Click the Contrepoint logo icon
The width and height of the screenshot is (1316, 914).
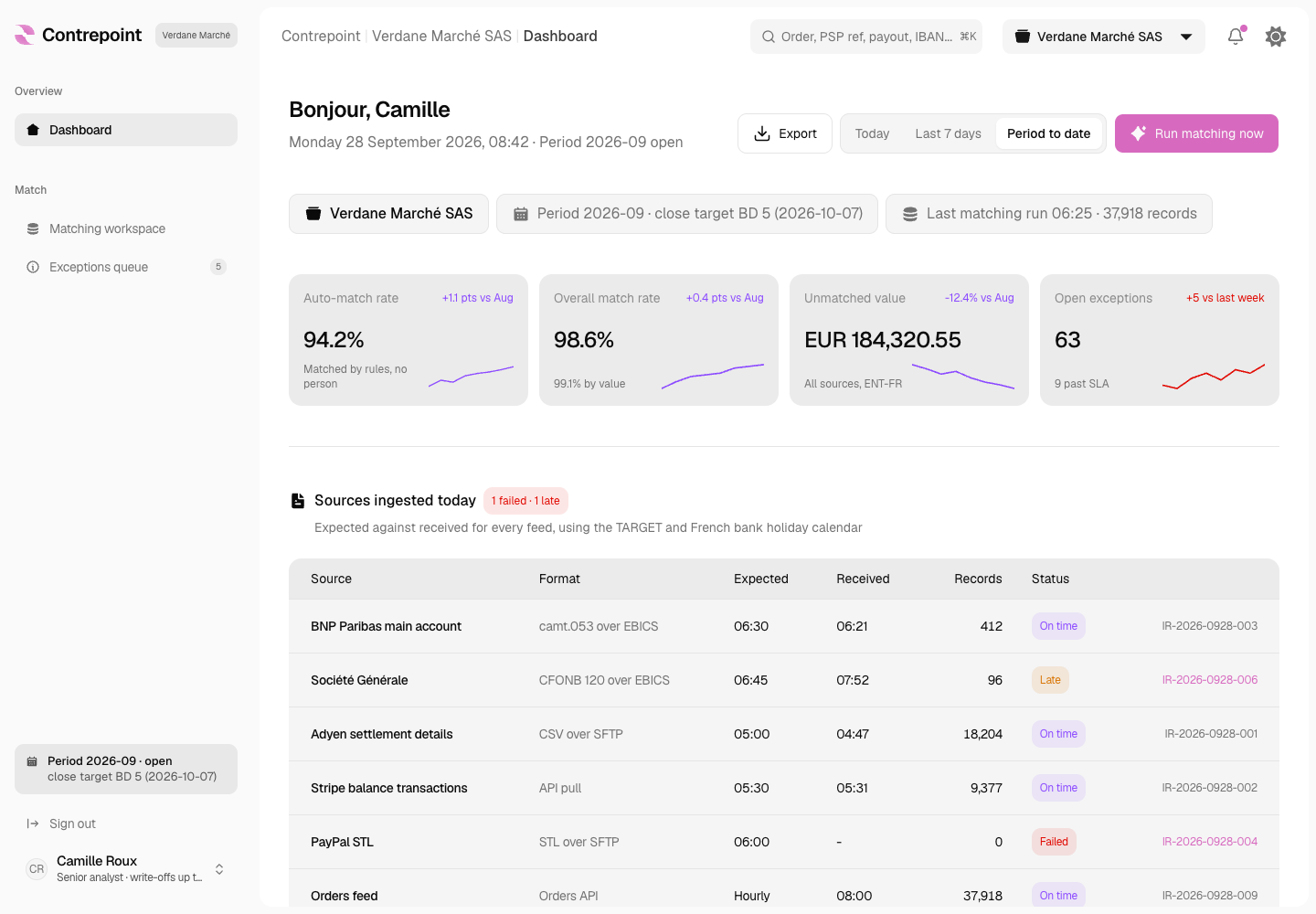25,35
